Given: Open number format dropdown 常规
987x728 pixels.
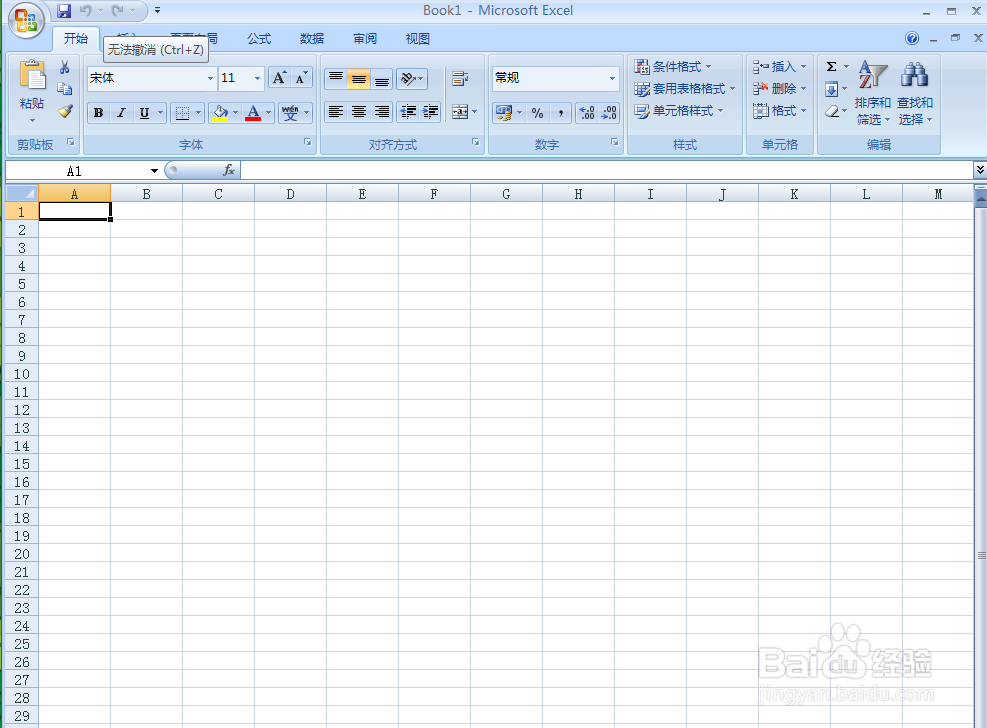Looking at the screenshot, I should click(612, 78).
